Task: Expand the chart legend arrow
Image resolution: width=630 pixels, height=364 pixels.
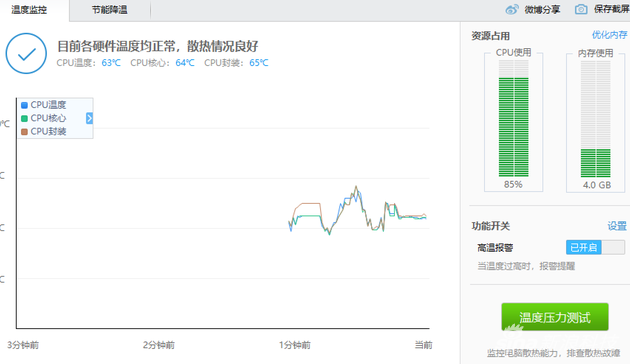Action: click(x=89, y=118)
